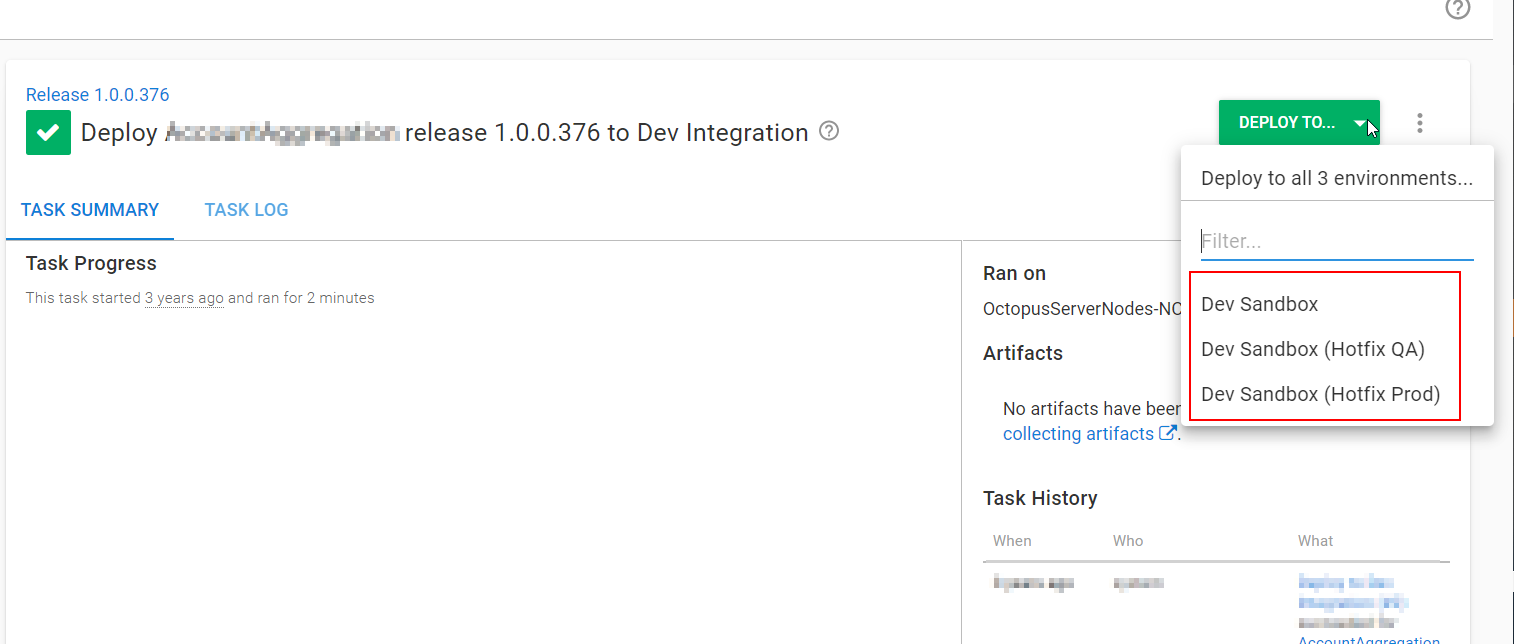Screen dimensions: 1514x644
Task: Open the Release 1.0.0.376 link
Action: click(x=96, y=94)
